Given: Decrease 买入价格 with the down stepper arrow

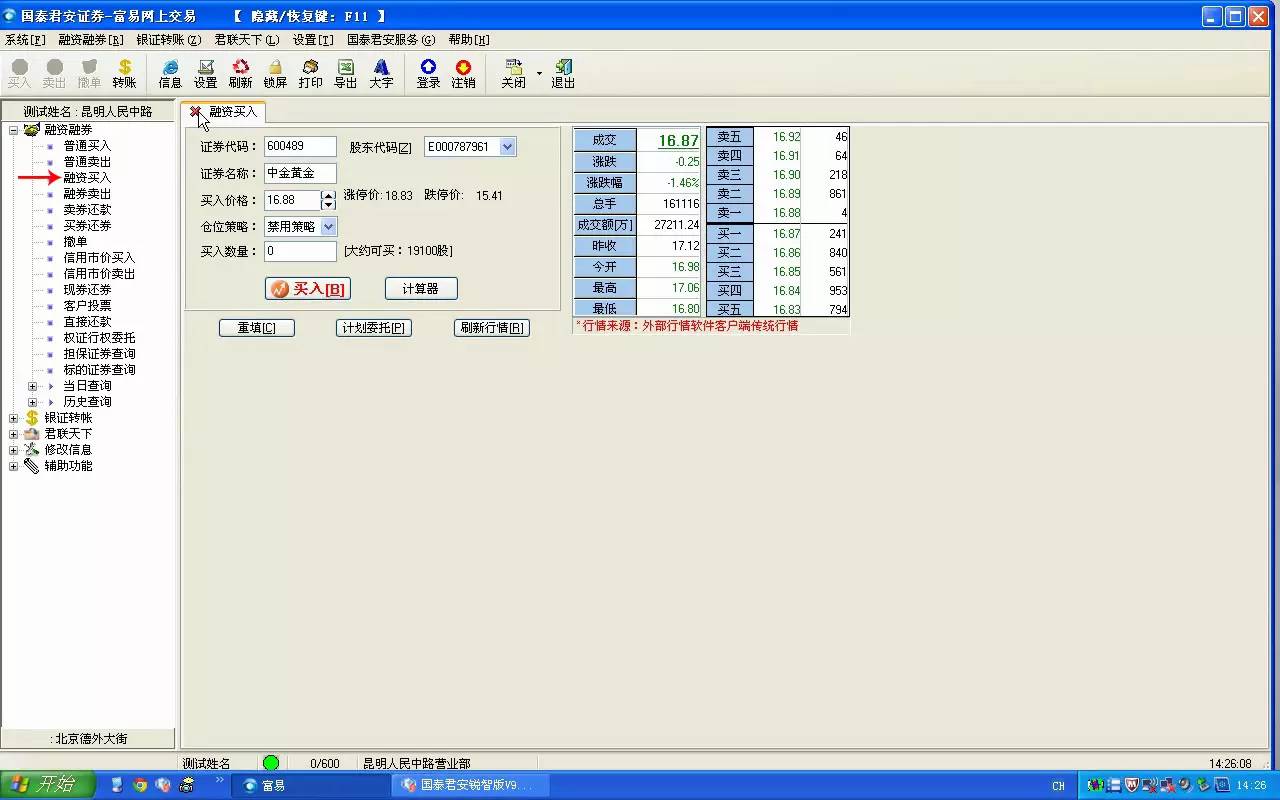Looking at the screenshot, I should 328,205.
